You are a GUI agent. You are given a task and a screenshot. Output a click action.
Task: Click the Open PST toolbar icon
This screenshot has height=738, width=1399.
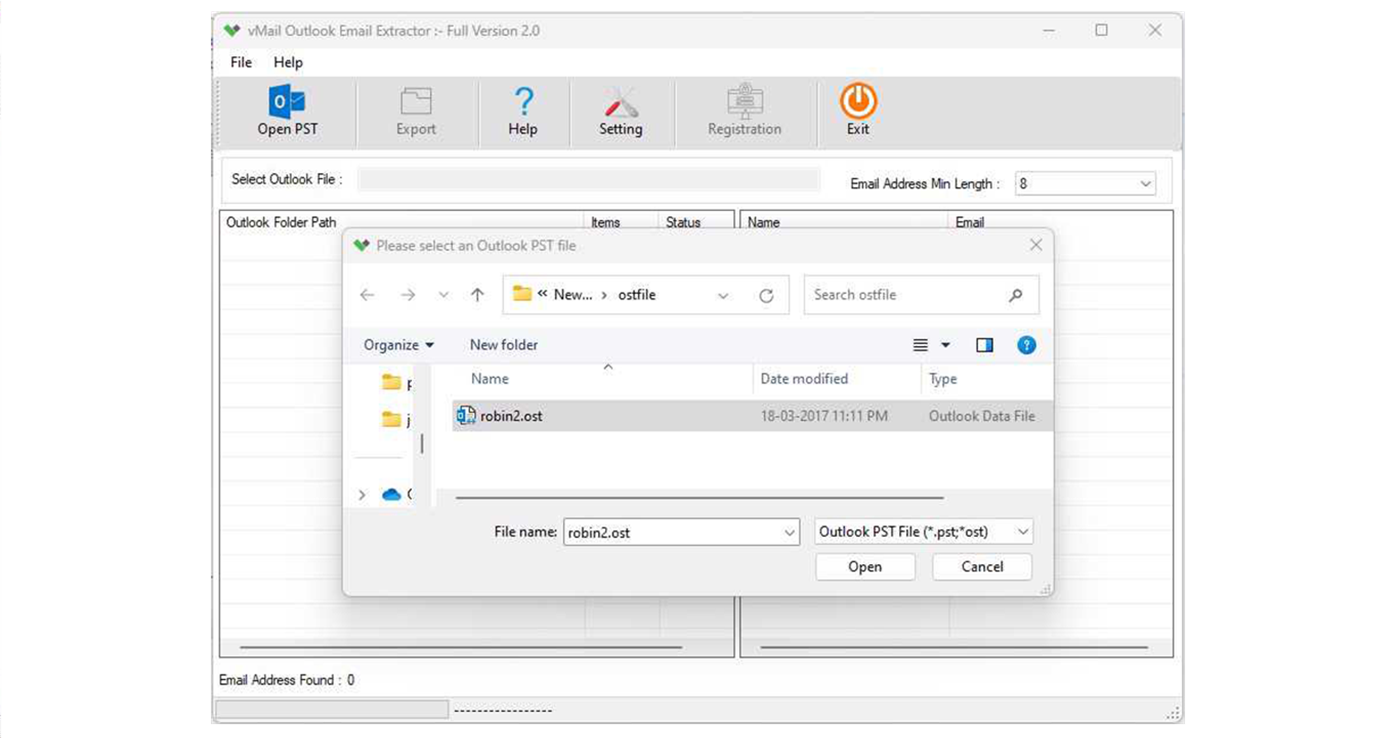click(287, 101)
